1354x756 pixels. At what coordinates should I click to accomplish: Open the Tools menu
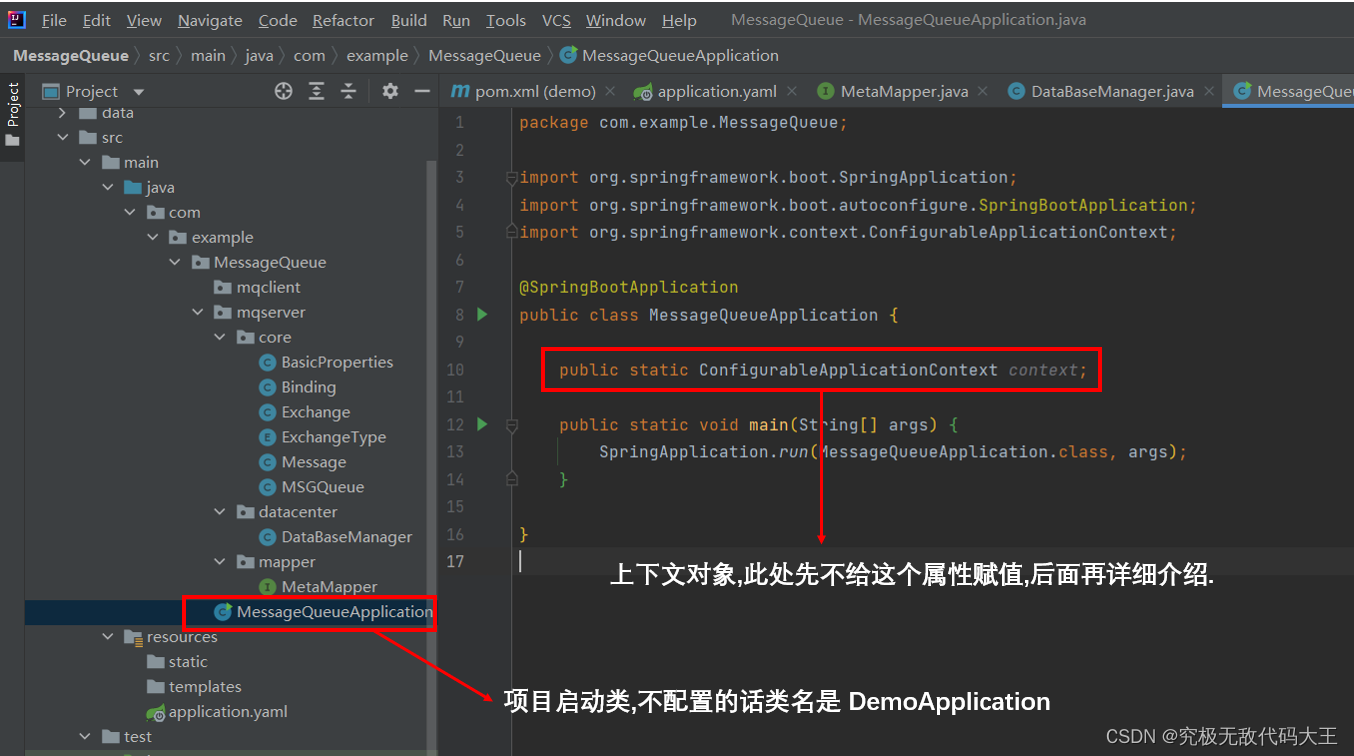[506, 20]
